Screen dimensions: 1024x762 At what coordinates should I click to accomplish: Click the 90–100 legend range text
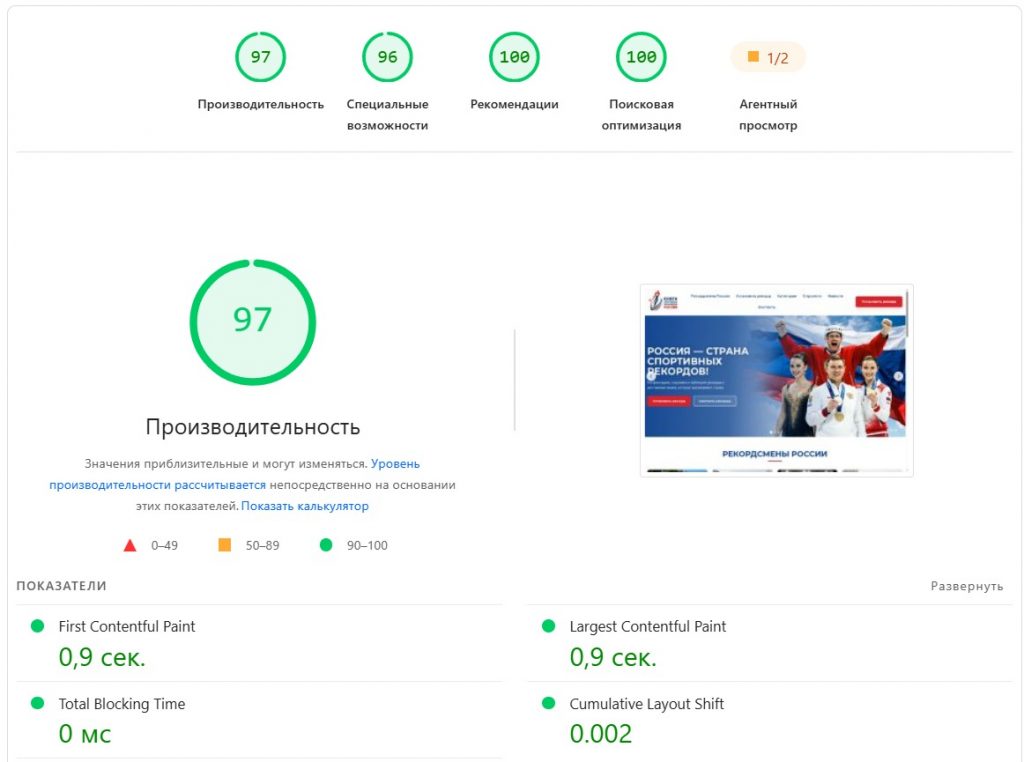pyautogui.click(x=367, y=545)
